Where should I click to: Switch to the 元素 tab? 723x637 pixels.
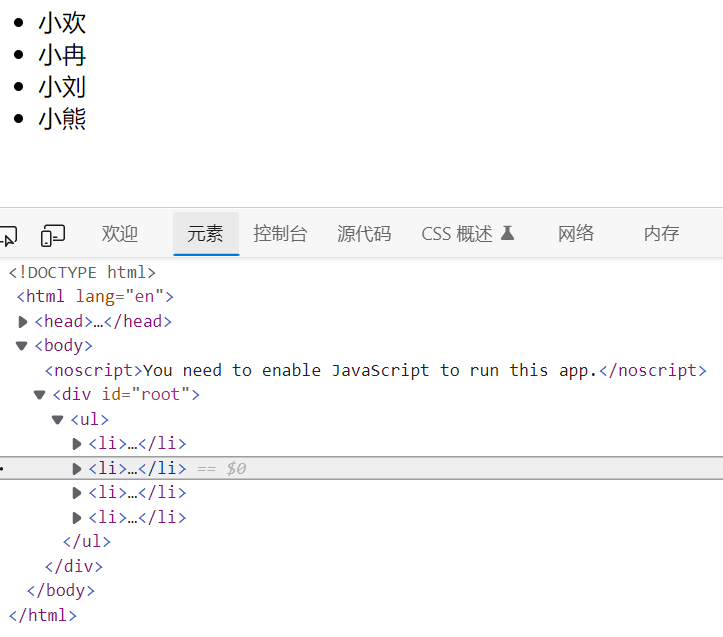point(205,234)
